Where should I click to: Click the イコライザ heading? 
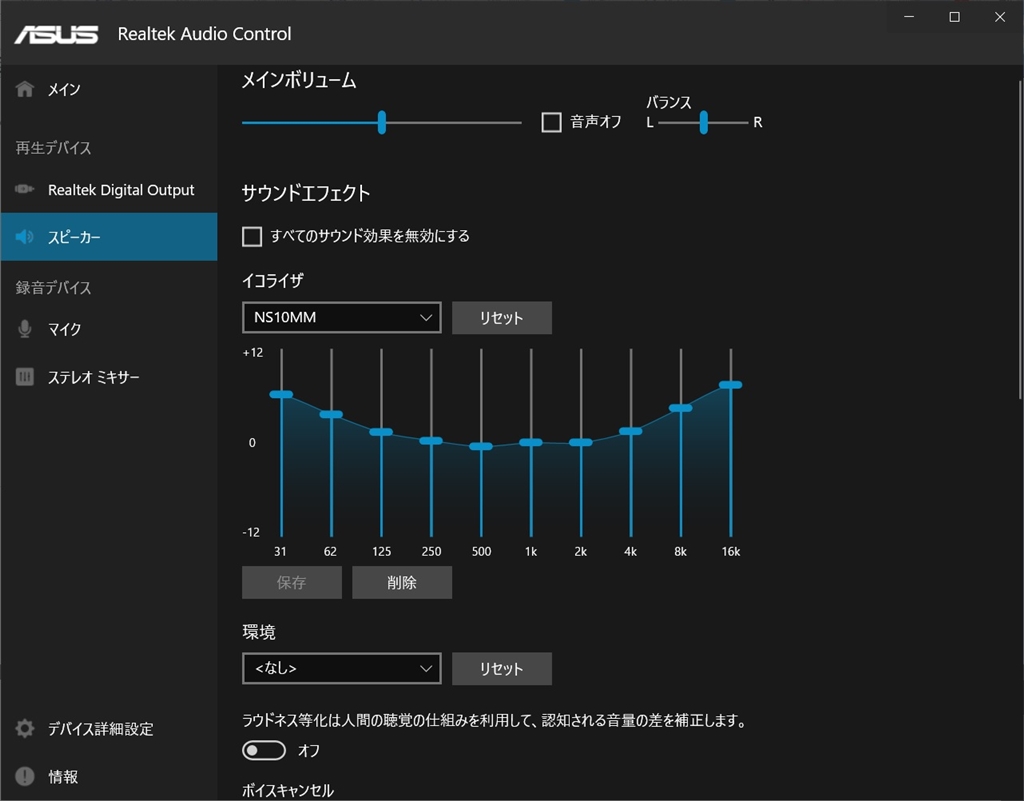click(272, 281)
